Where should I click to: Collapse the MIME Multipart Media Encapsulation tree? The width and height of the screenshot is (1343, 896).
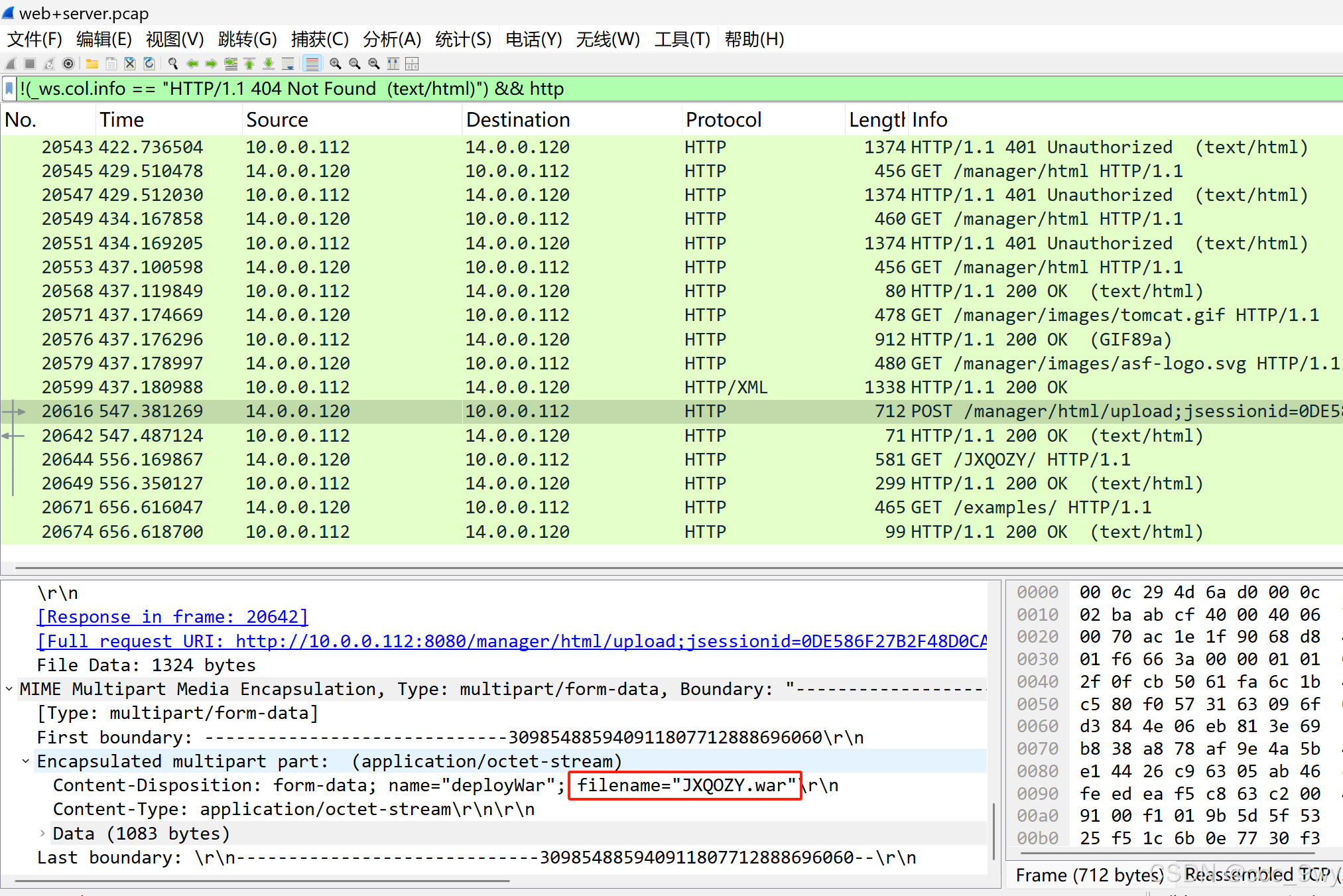coord(9,689)
